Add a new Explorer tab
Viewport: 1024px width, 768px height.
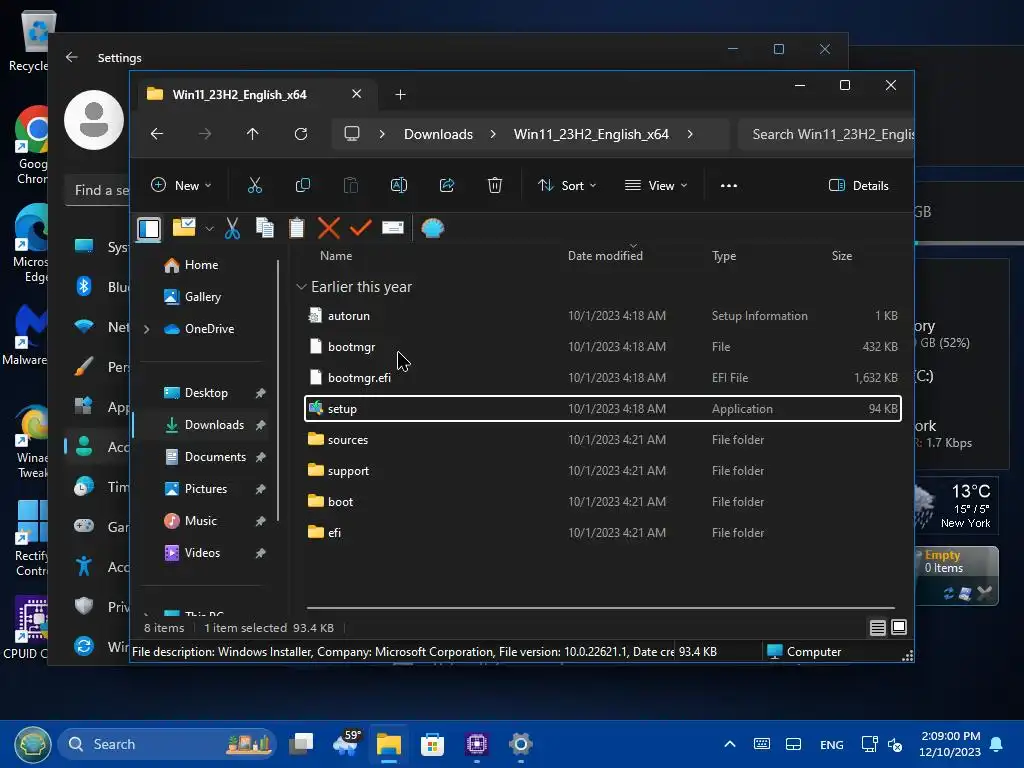400,95
